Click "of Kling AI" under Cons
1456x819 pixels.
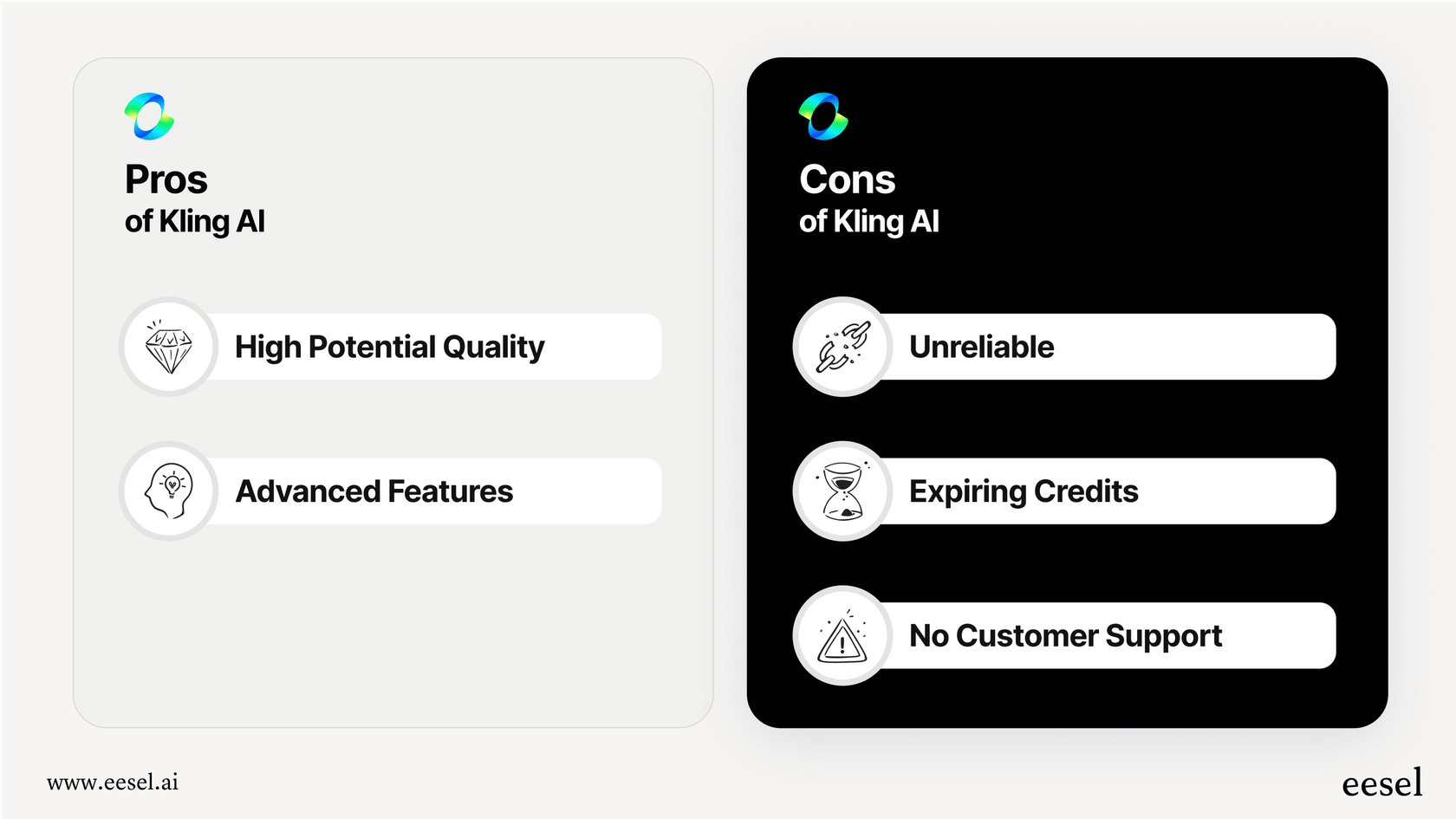(869, 222)
